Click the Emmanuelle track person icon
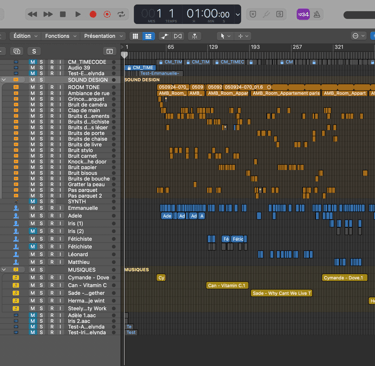Image resolution: width=375 pixels, height=366 pixels. coord(16,208)
